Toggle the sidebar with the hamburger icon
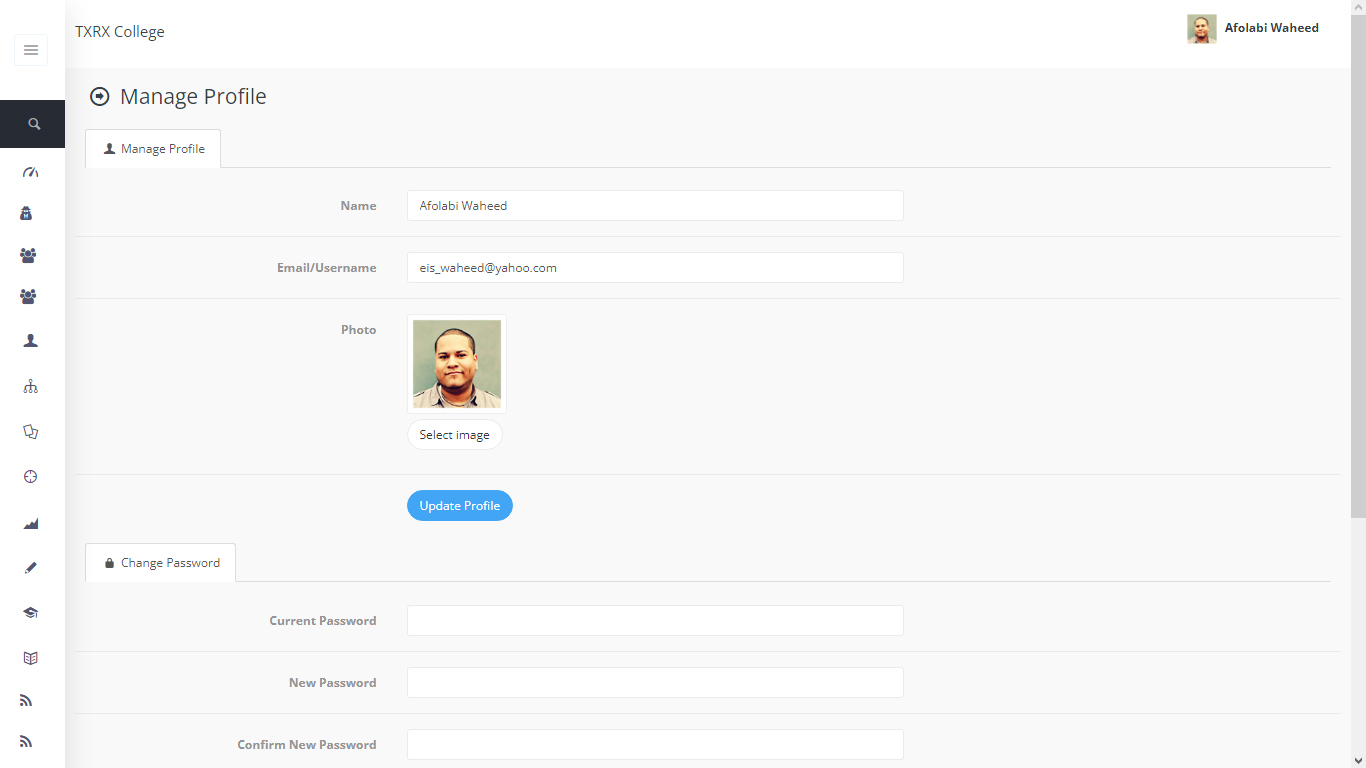 coord(30,49)
